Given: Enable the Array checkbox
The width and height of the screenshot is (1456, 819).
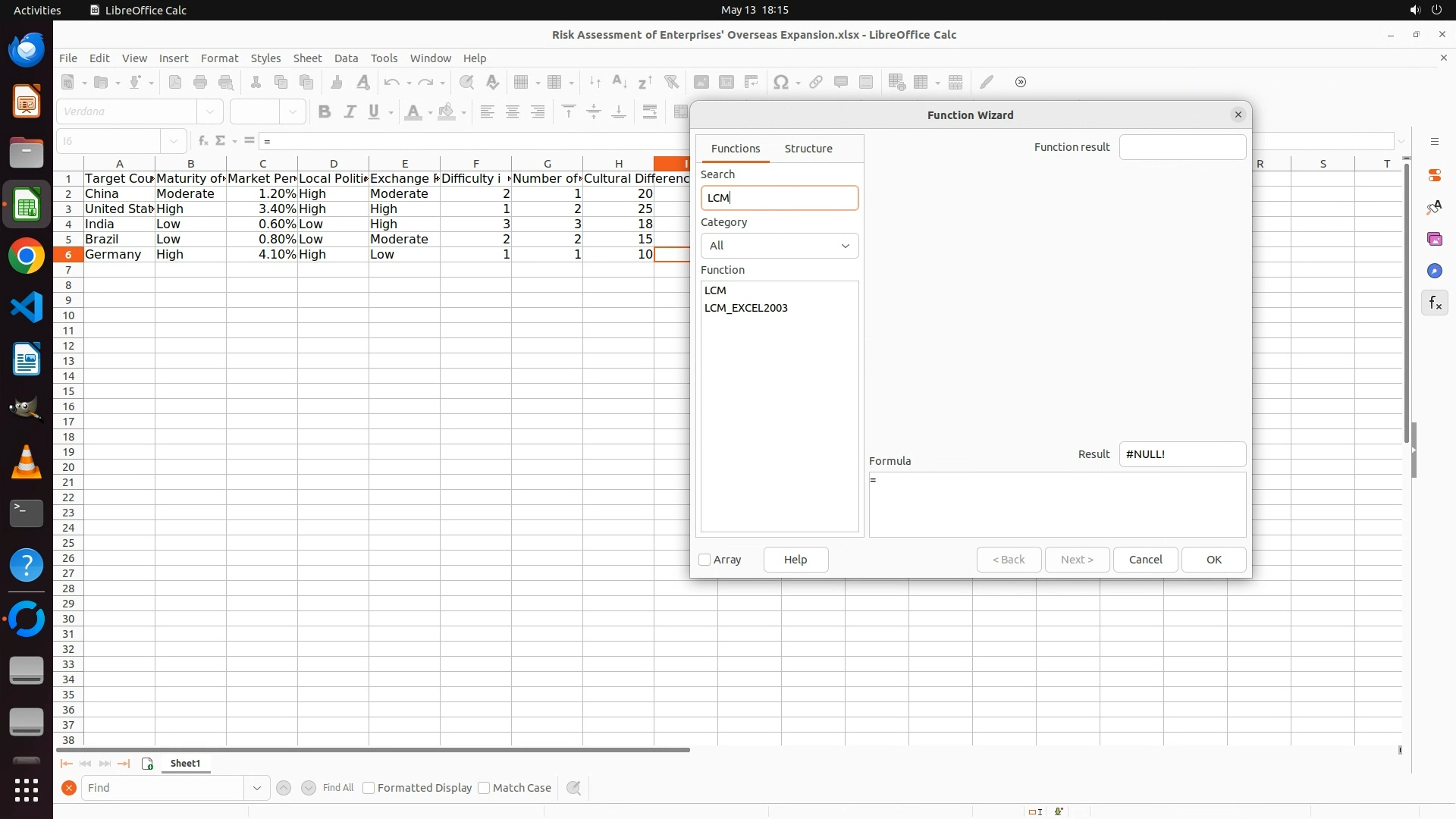Looking at the screenshot, I should coord(704,560).
